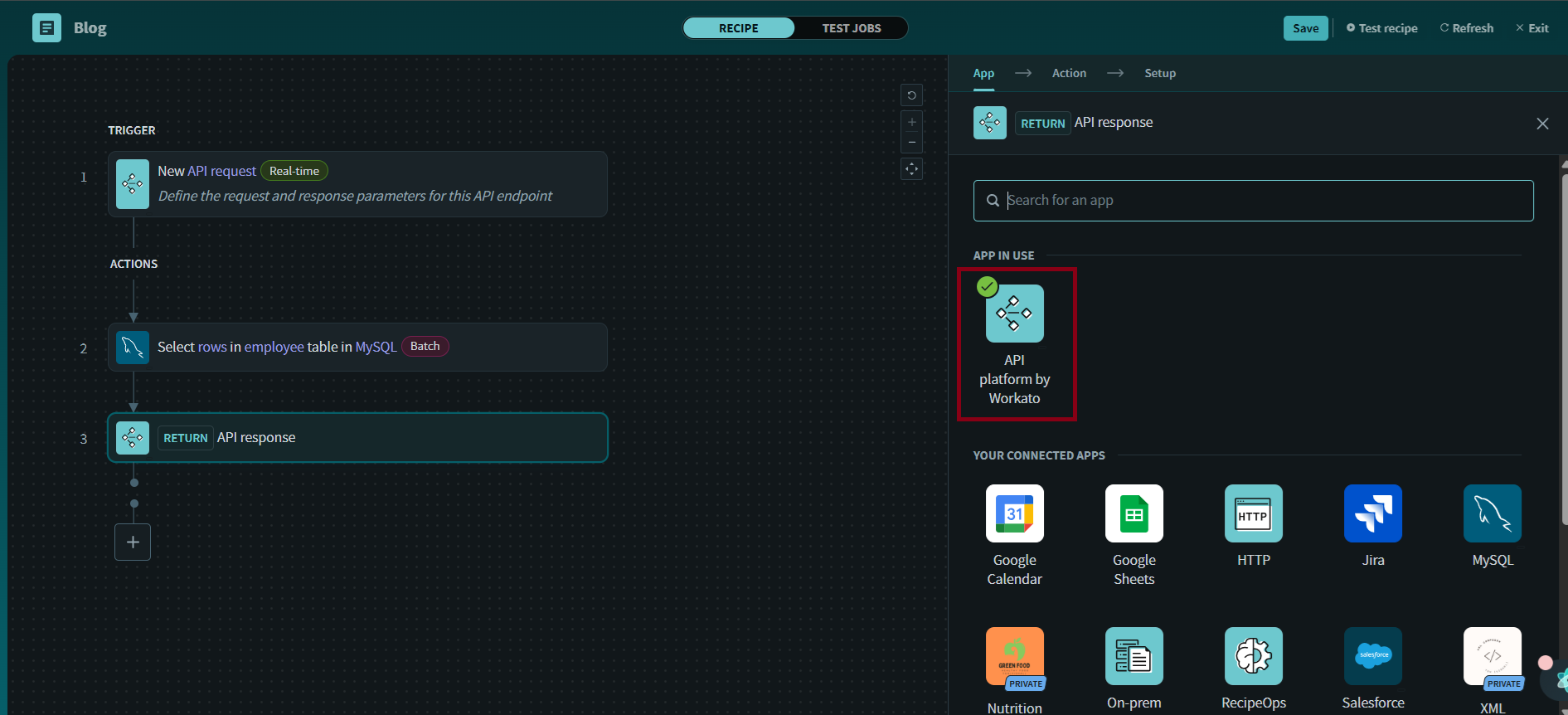1568x715 pixels.
Task: Click the 'rows' link in step 2
Action: coord(212,347)
